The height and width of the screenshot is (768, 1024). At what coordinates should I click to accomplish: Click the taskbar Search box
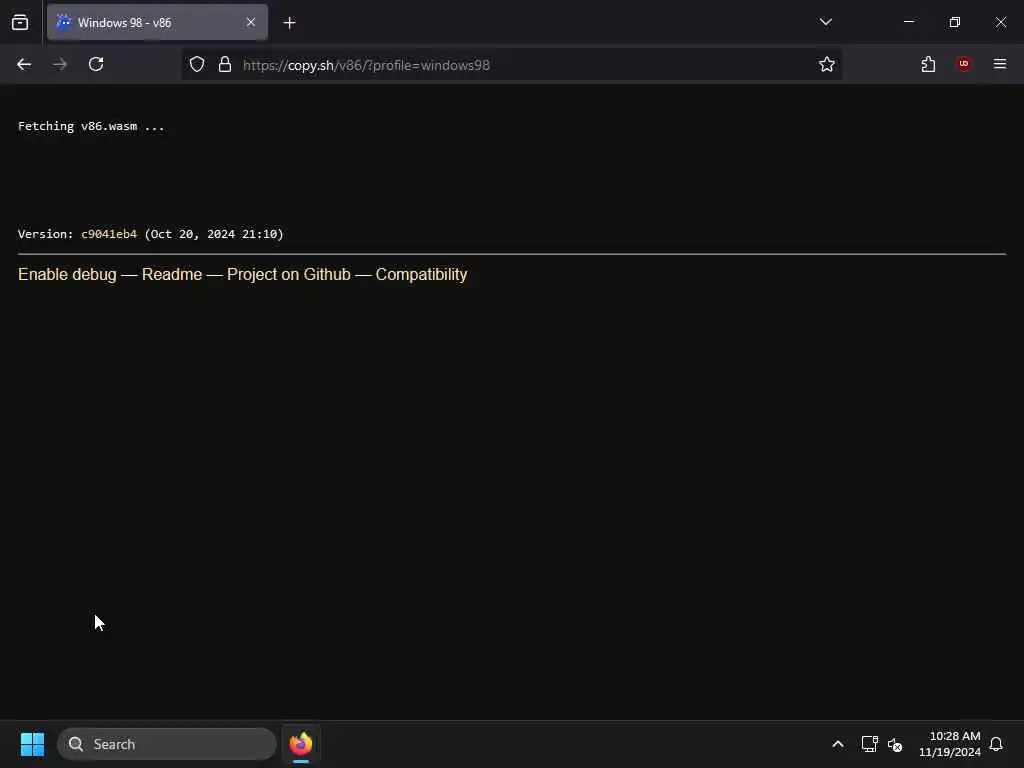(x=167, y=744)
